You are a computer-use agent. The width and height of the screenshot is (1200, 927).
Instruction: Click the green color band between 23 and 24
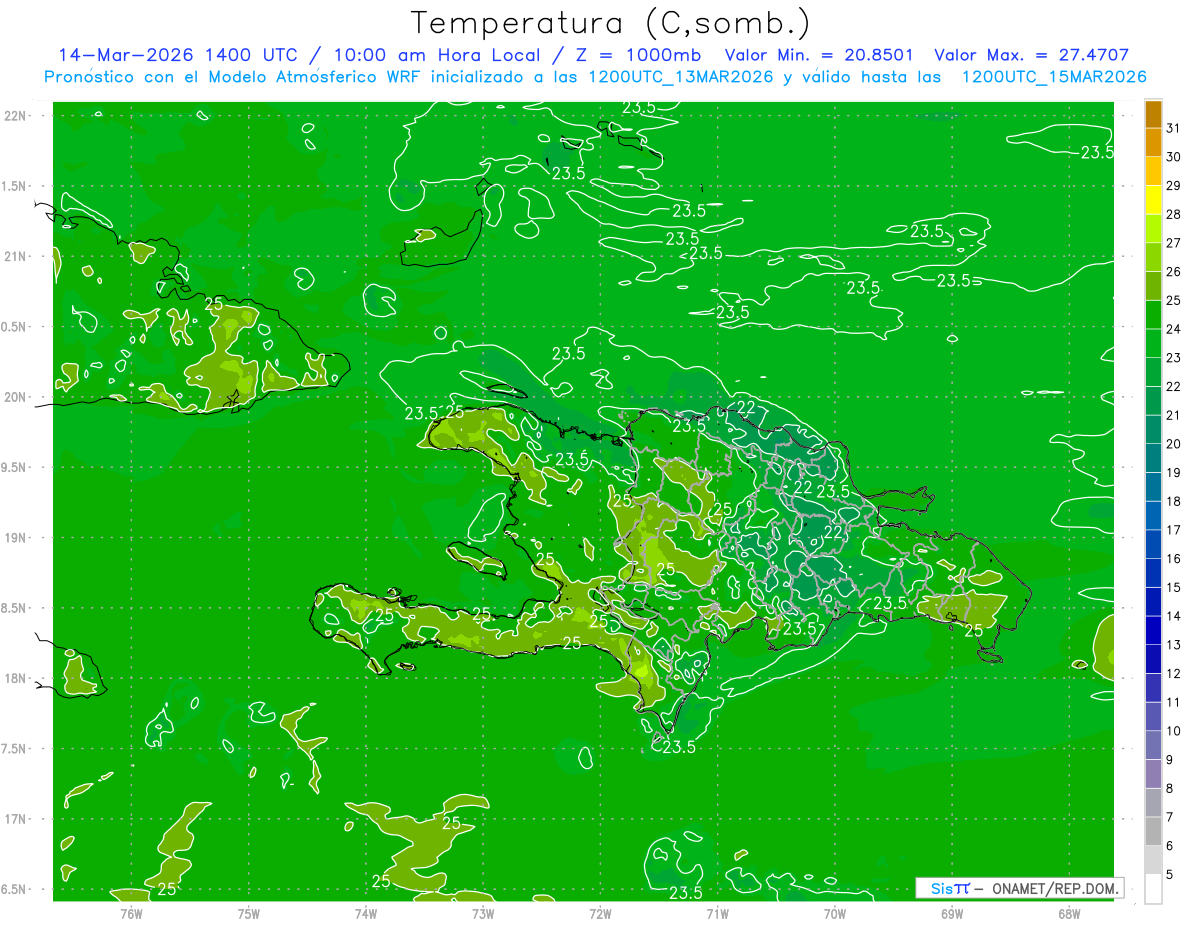click(1153, 343)
